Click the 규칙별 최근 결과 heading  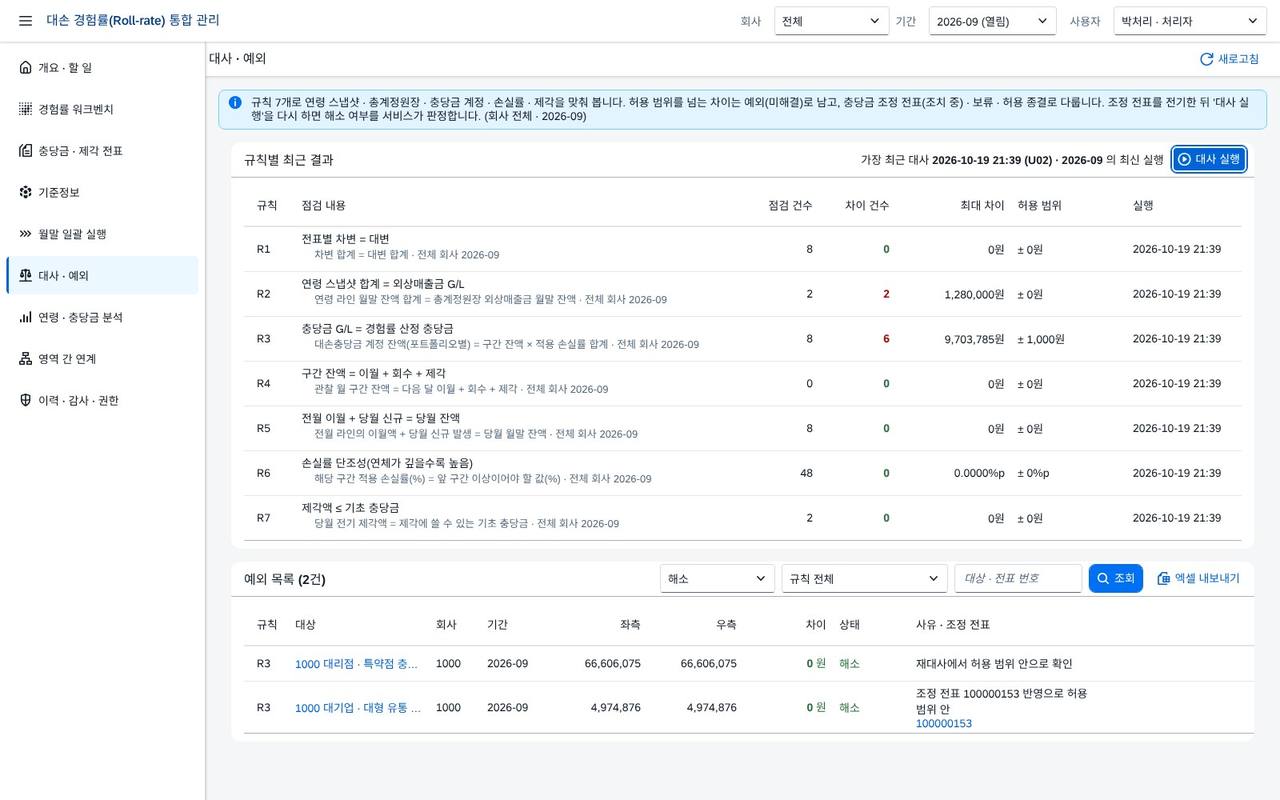(289, 159)
